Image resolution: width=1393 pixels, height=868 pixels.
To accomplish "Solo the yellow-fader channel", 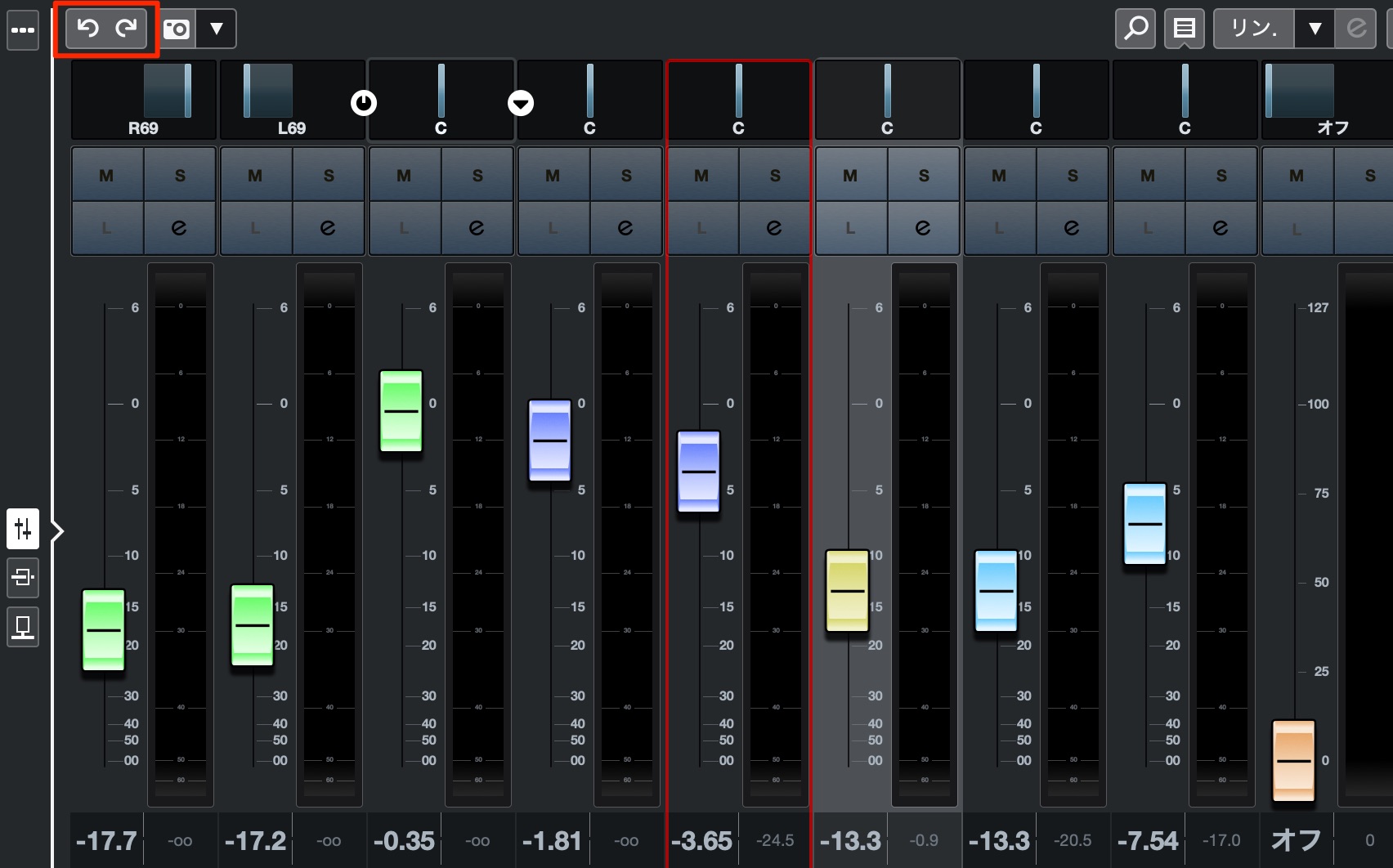I will 924,175.
